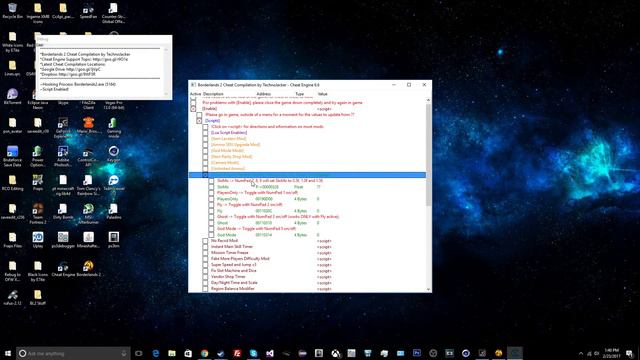Expand the [Unlimited Ammo] group checkbox
Screen dimensions: 640x360
click(205, 169)
